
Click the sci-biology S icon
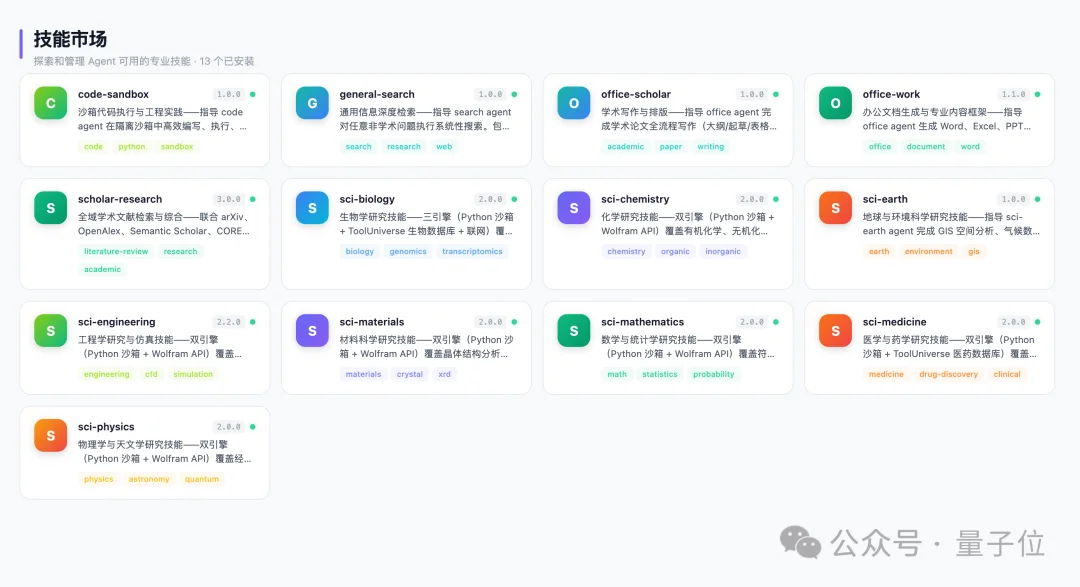pyautogui.click(x=311, y=208)
